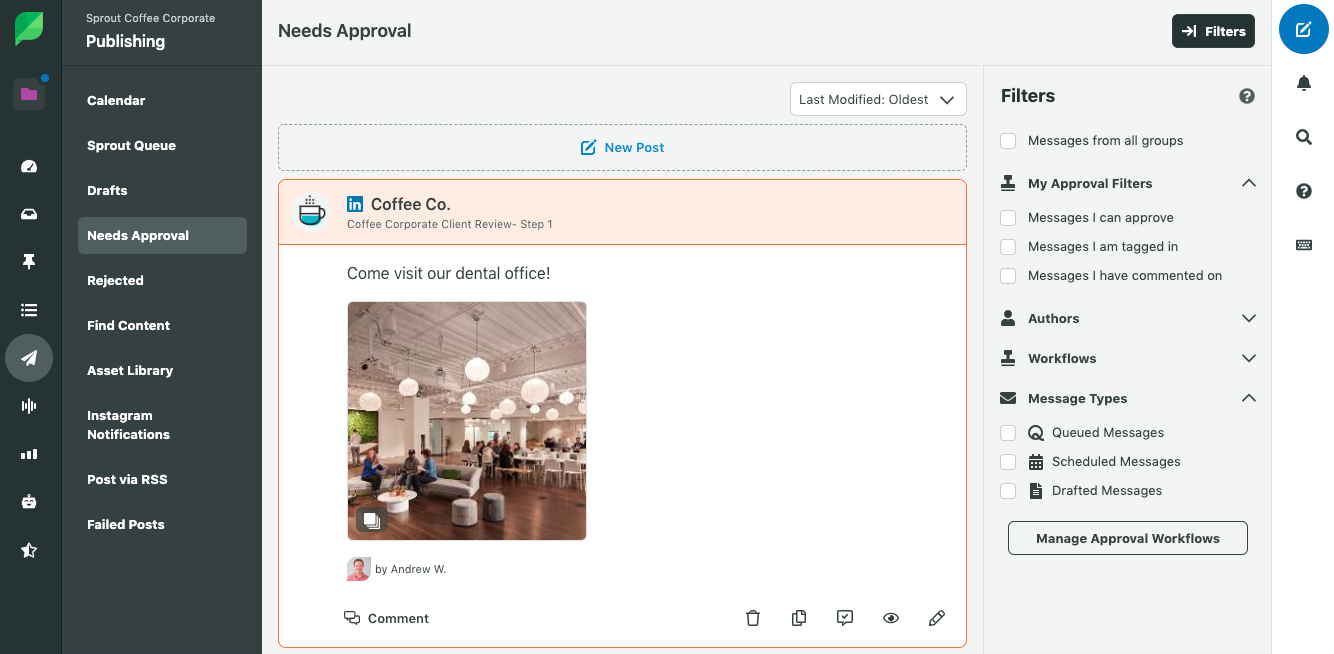
Task: Open the dashboard gauge icon in sidebar
Action: pos(29,166)
